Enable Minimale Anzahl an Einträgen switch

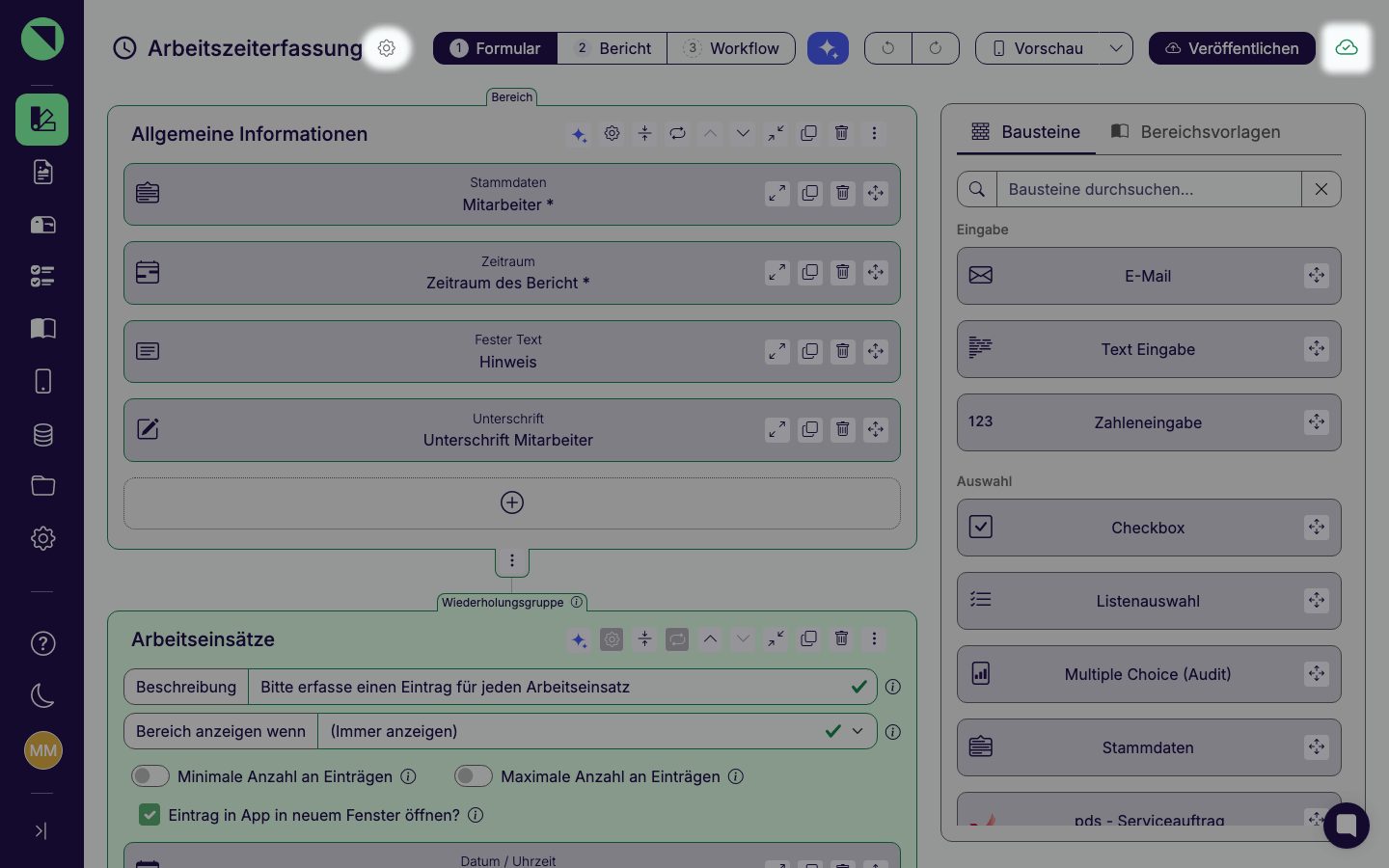150,776
